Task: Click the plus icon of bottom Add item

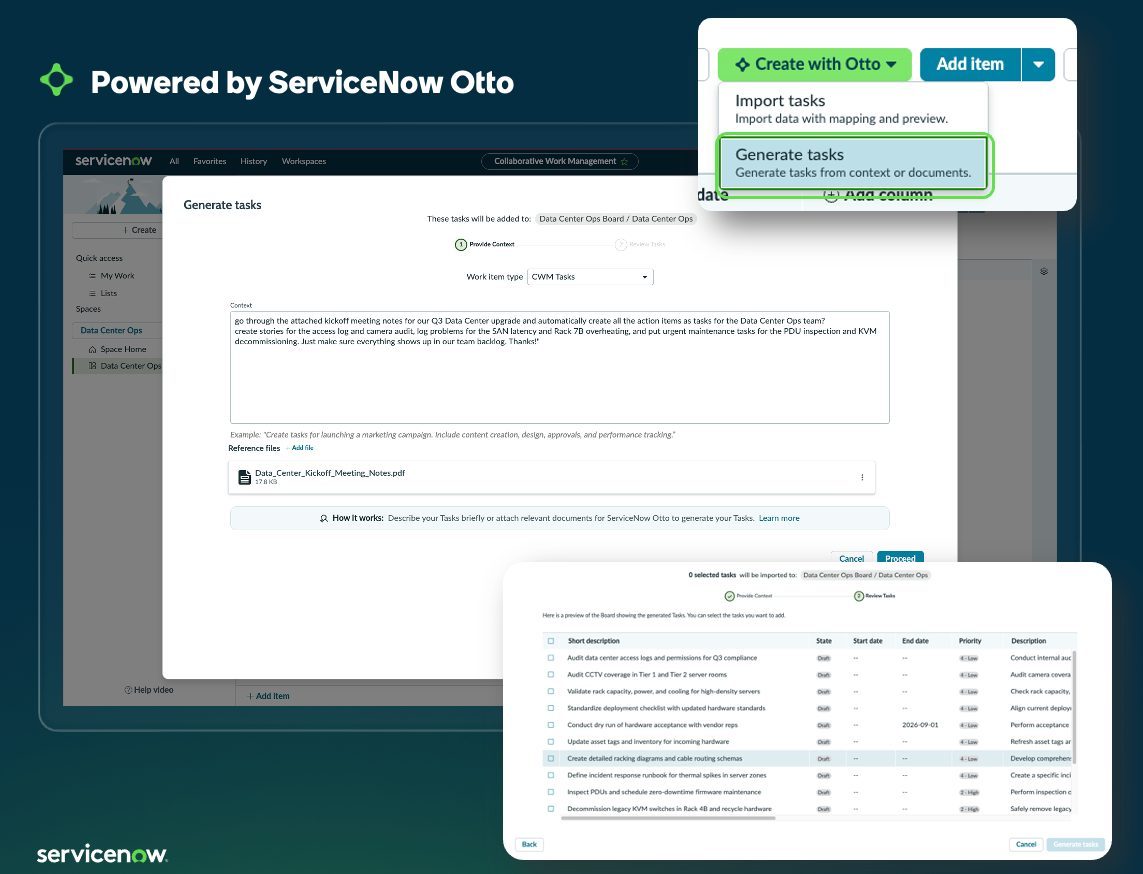Action: click(x=250, y=696)
